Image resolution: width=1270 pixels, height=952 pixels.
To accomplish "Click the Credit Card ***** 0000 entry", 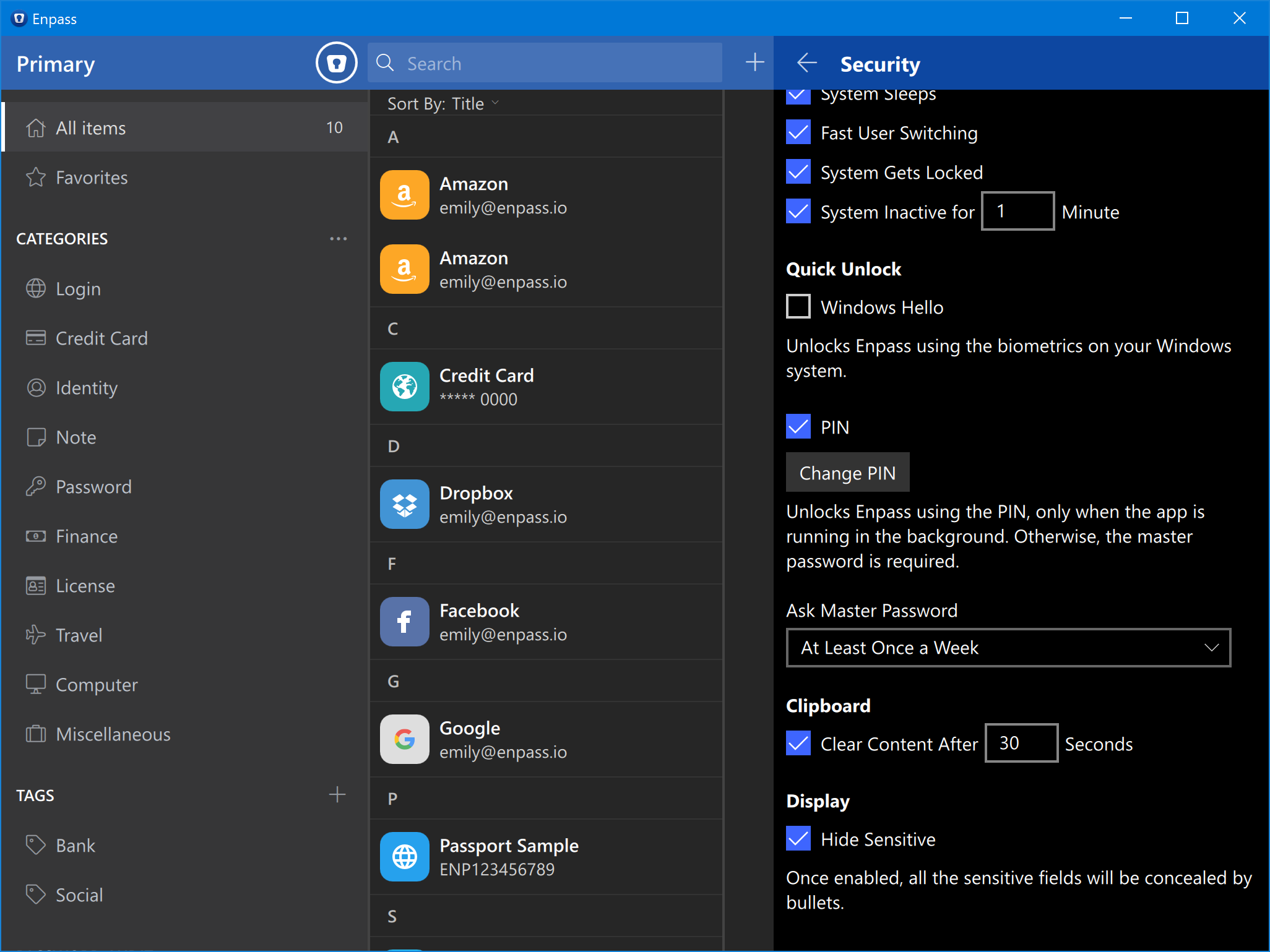I will [x=546, y=387].
